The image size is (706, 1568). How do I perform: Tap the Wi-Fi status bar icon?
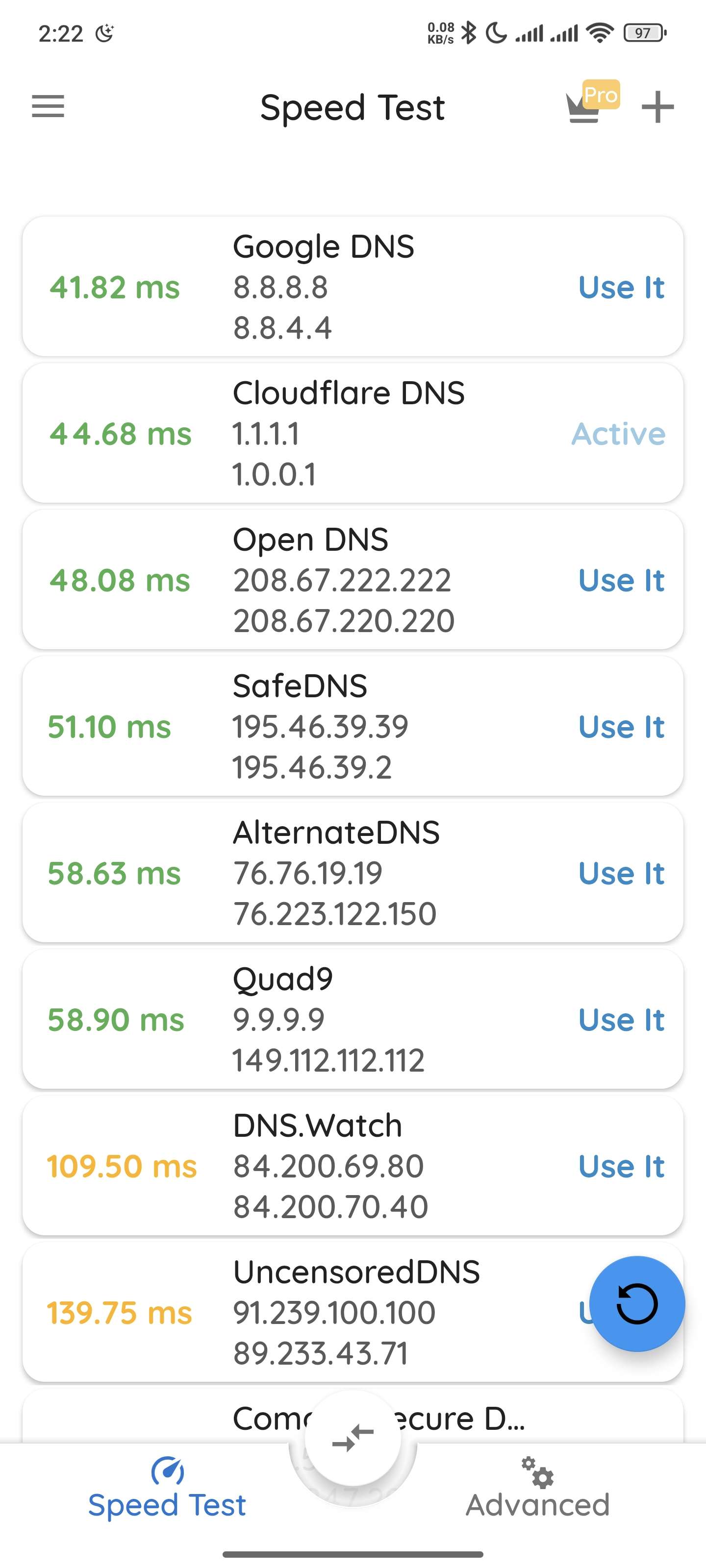[601, 33]
